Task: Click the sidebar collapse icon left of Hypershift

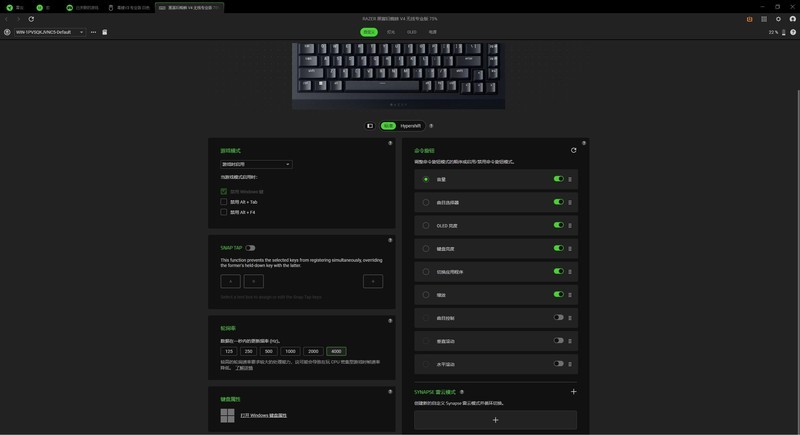Action: [370, 126]
